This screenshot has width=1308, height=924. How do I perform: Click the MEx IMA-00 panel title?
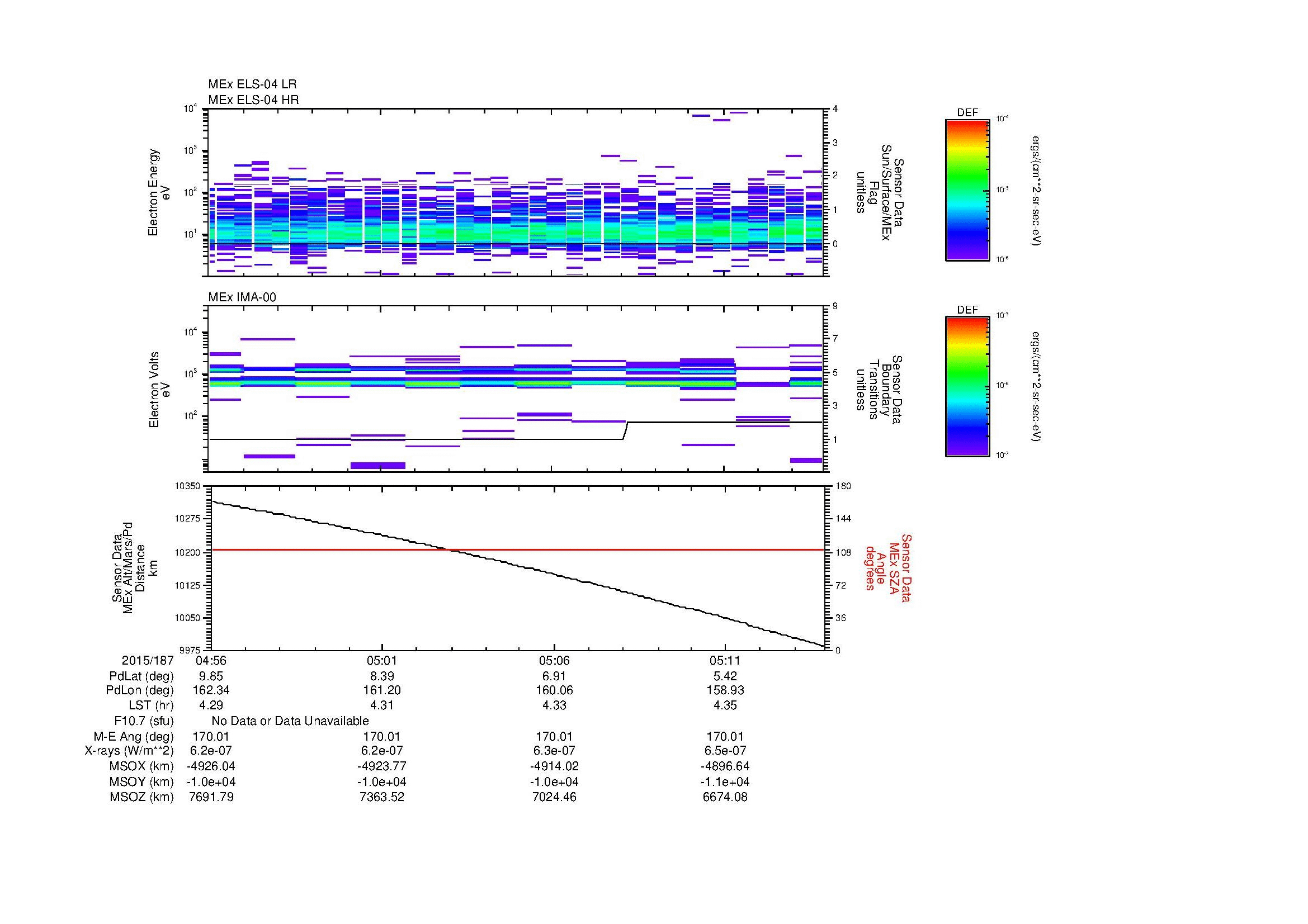(x=242, y=297)
